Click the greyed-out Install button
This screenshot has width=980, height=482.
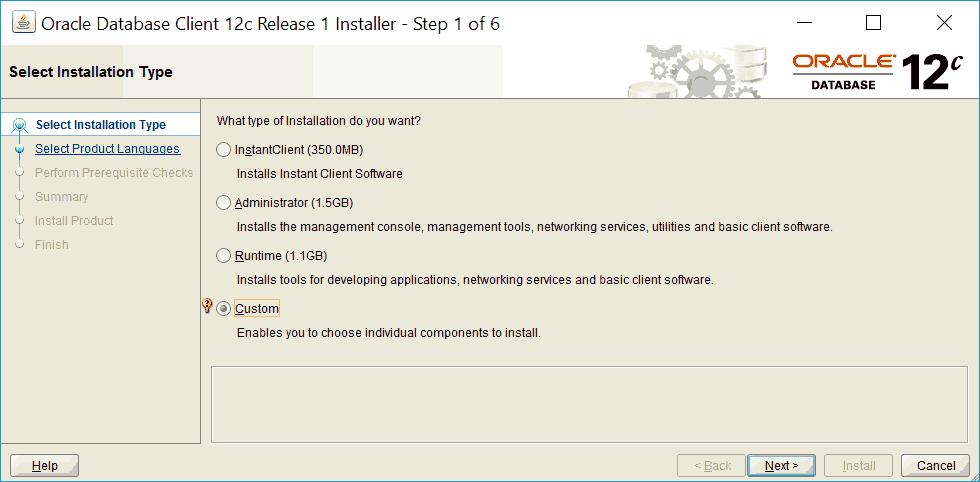(x=859, y=466)
